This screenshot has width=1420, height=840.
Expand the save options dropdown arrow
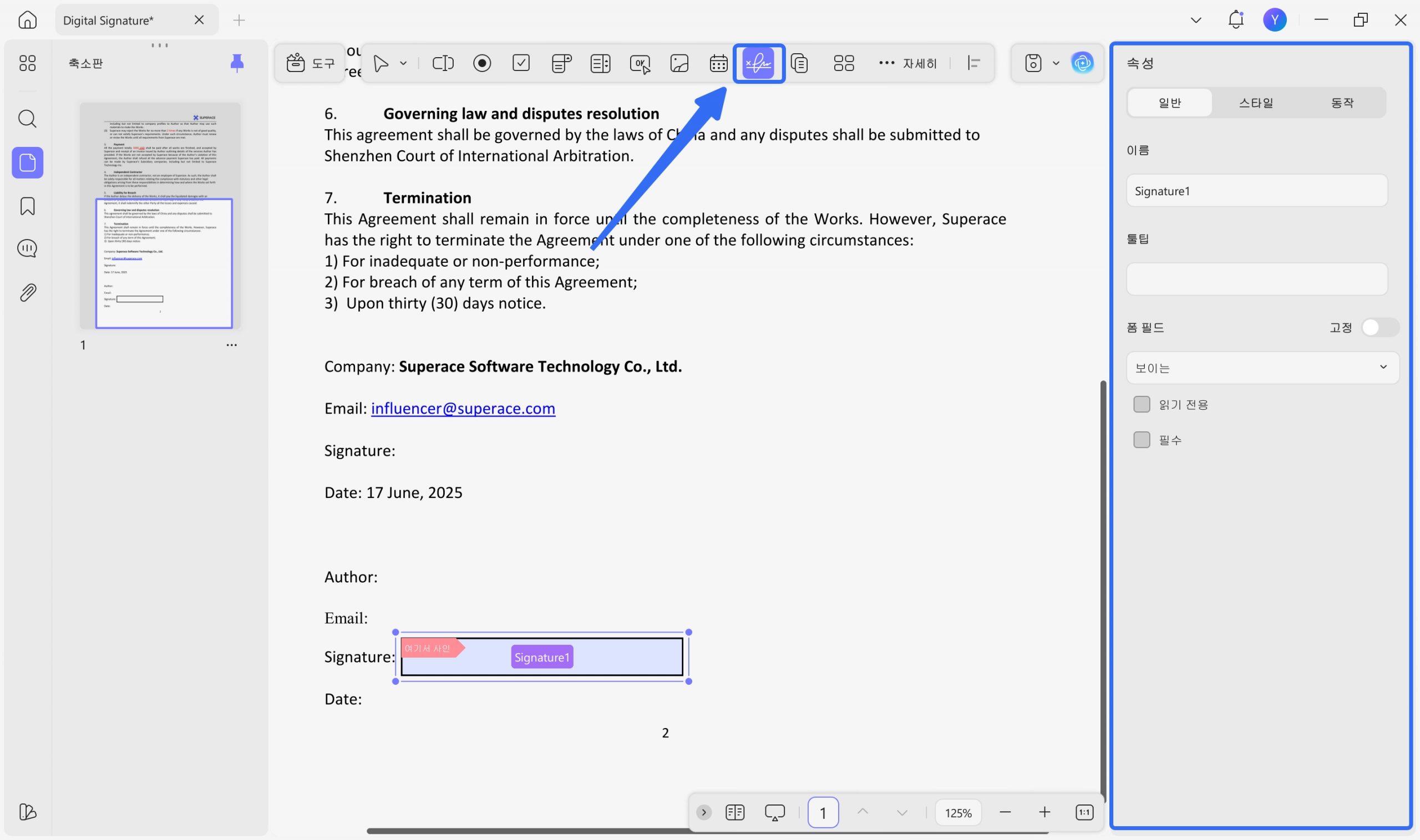1056,63
